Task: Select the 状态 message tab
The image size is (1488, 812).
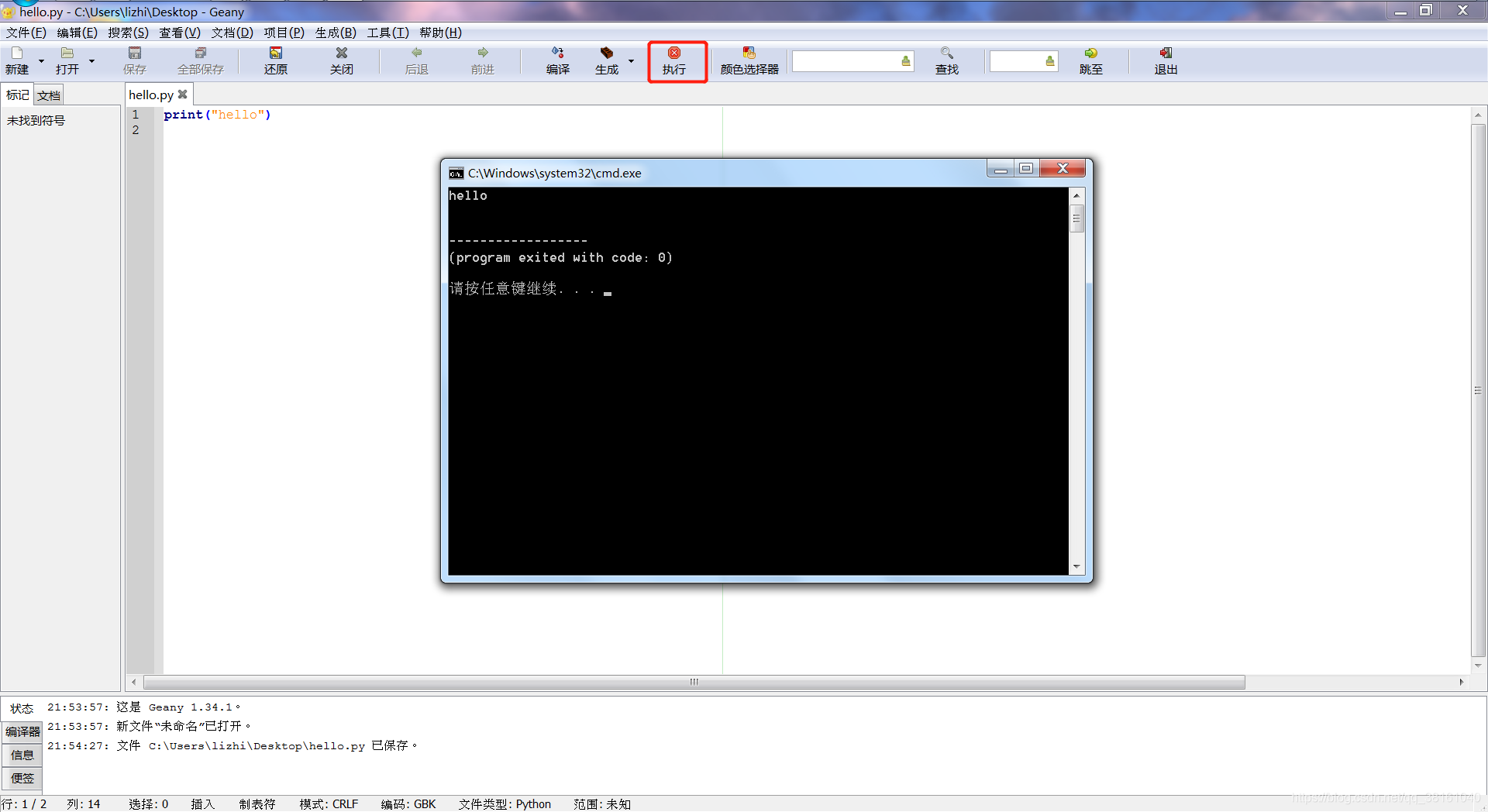Action: 22,708
